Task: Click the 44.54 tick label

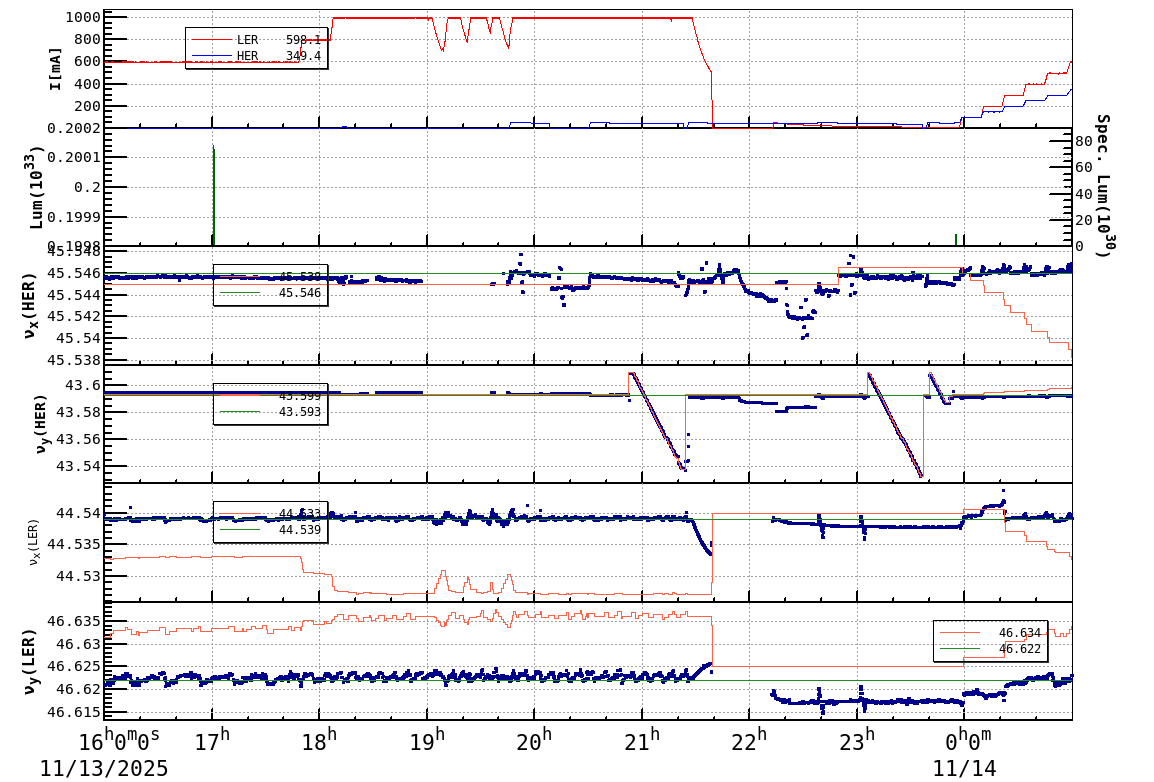Action: pyautogui.click(x=79, y=513)
